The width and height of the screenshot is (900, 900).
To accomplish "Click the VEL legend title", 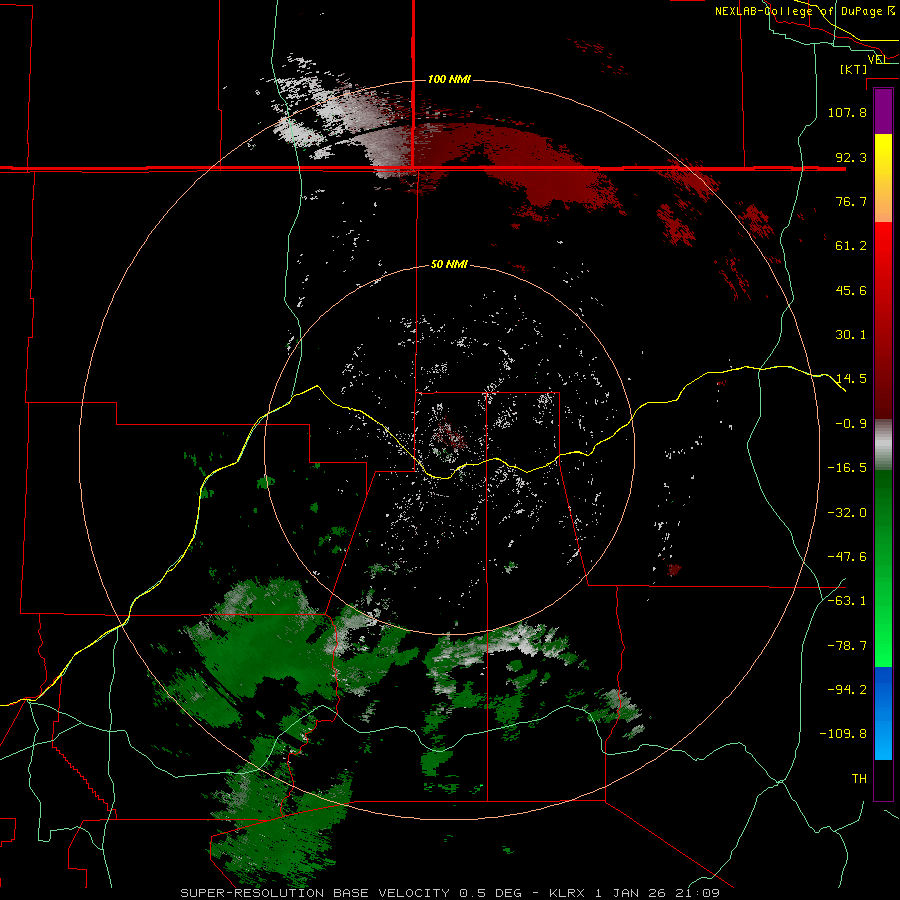I will 877,59.
